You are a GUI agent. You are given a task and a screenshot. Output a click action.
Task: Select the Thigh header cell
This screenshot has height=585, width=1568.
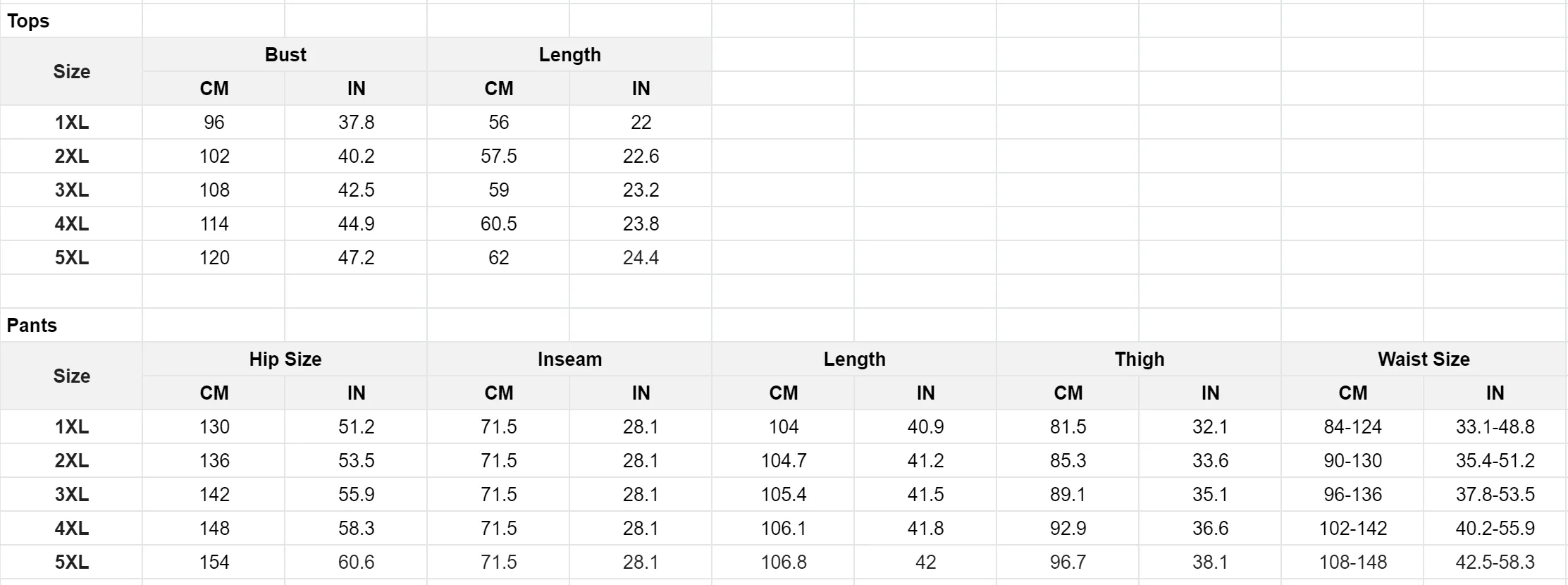[1139, 359]
